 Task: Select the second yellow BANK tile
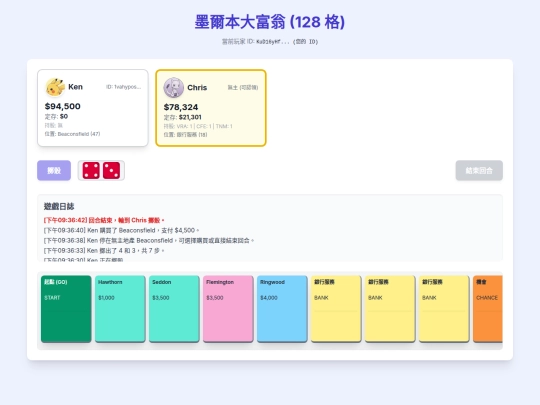[x=390, y=309]
